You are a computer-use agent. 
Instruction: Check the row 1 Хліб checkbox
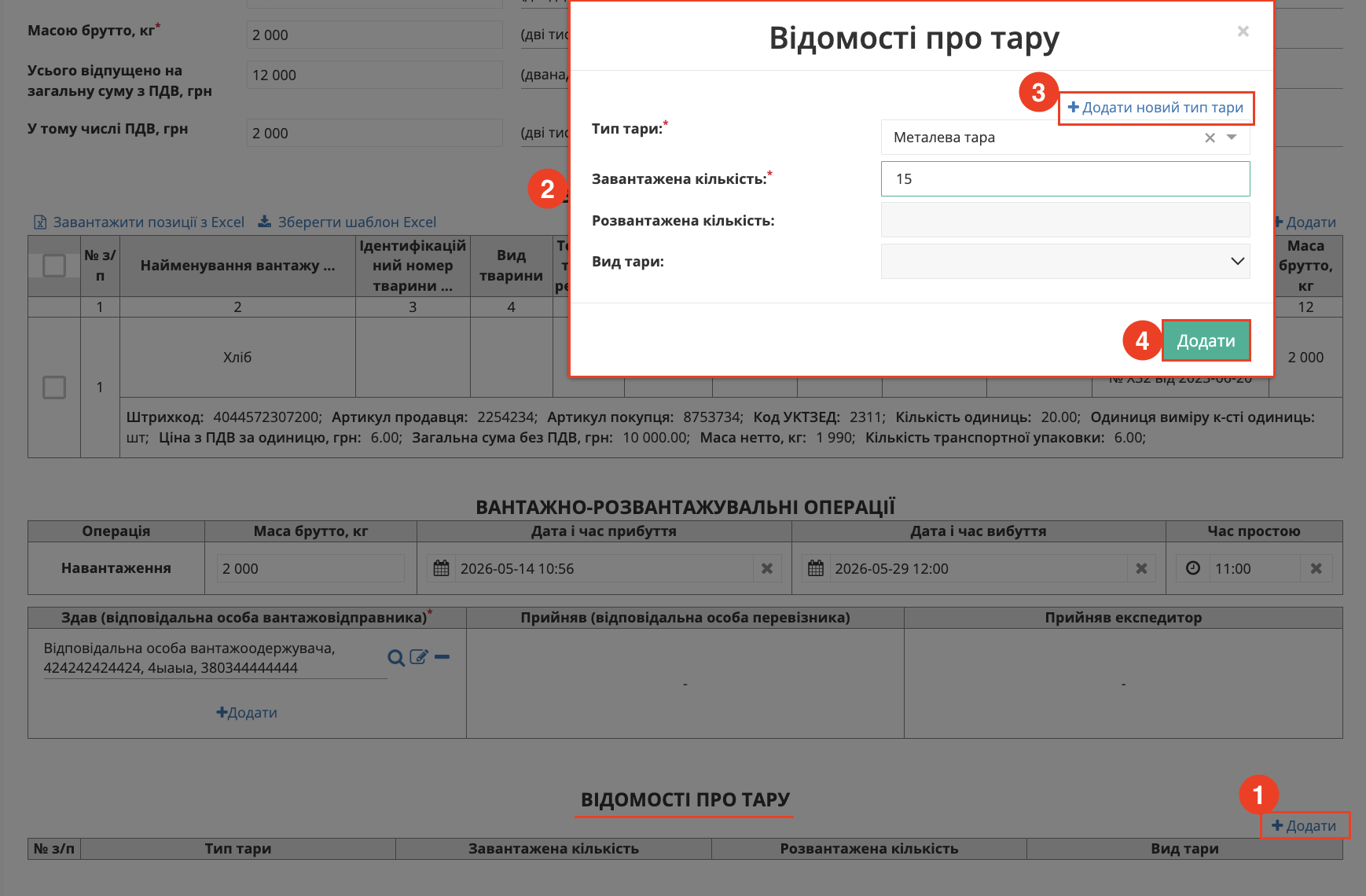(54, 387)
